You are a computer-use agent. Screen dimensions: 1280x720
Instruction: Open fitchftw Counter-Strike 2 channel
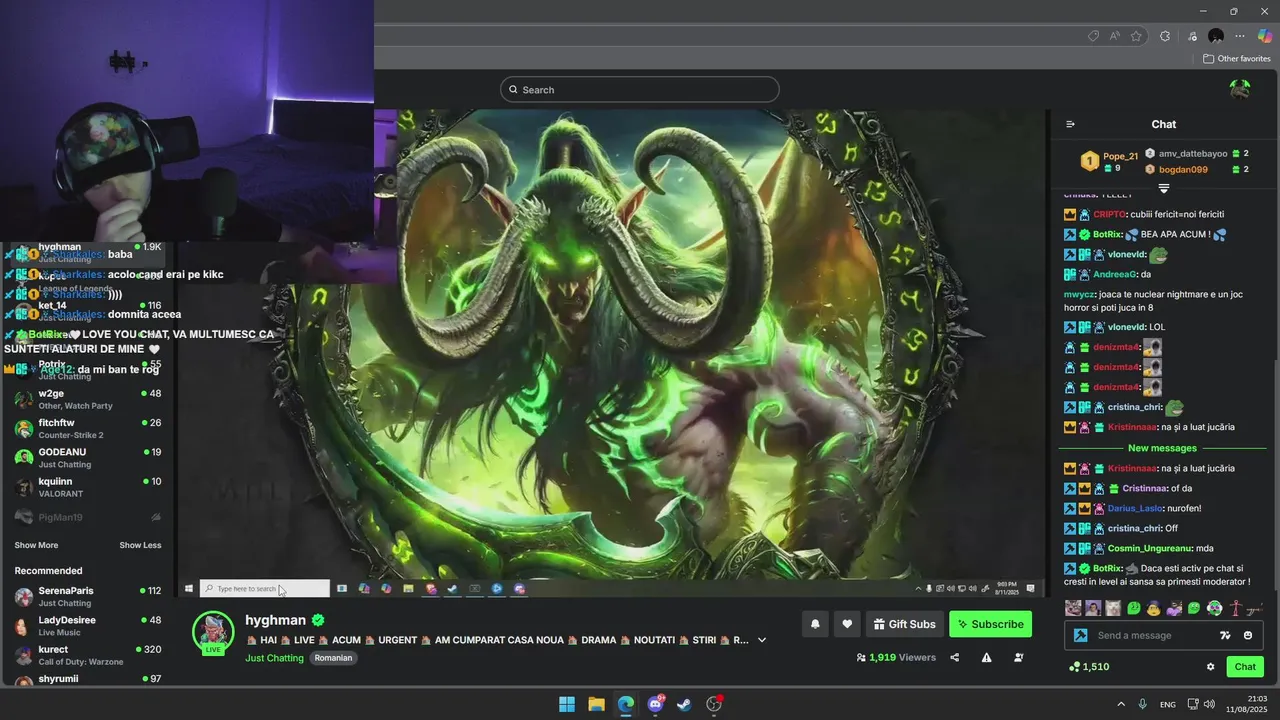tap(88, 429)
